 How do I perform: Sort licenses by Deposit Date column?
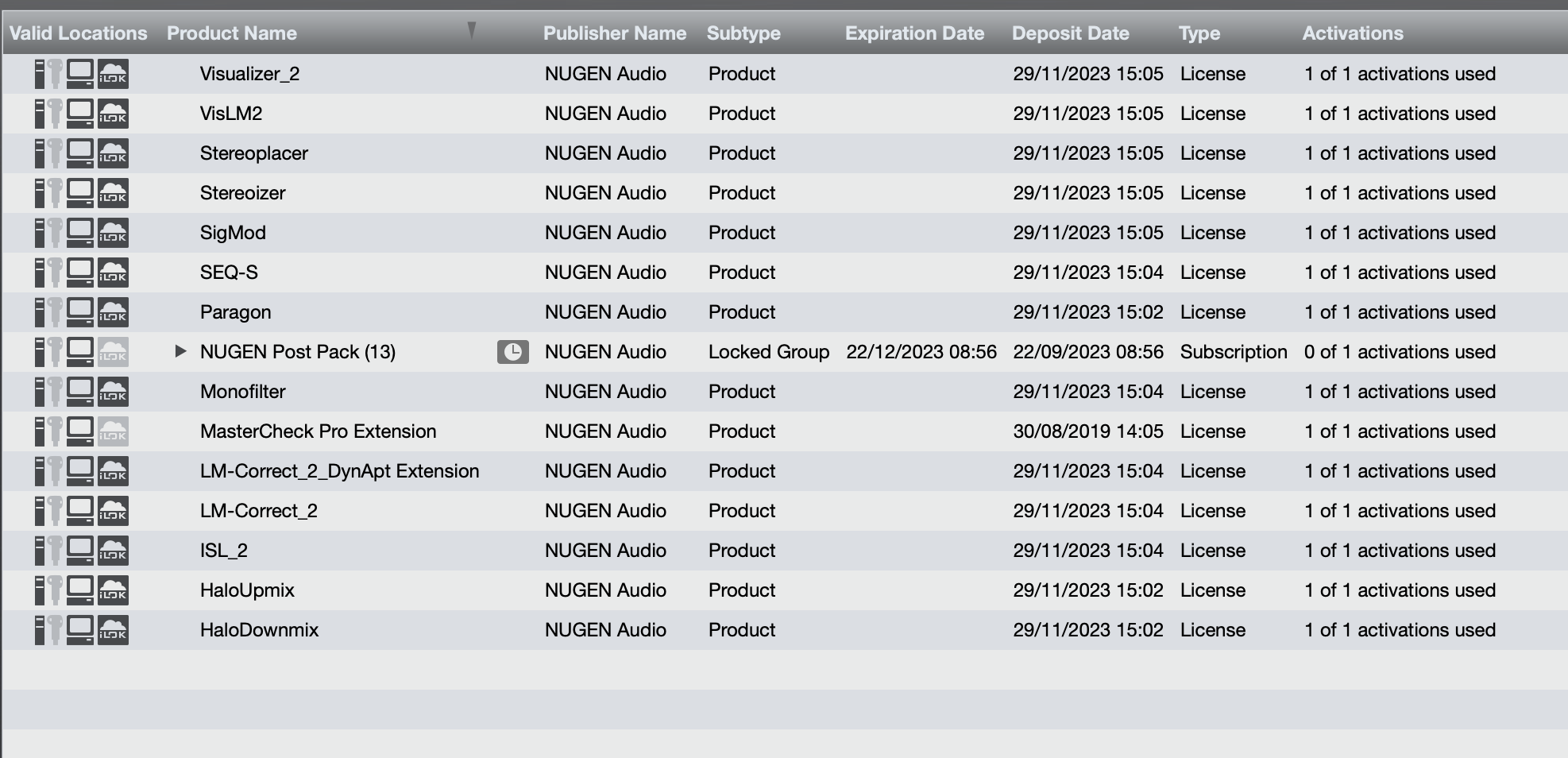tap(1070, 33)
